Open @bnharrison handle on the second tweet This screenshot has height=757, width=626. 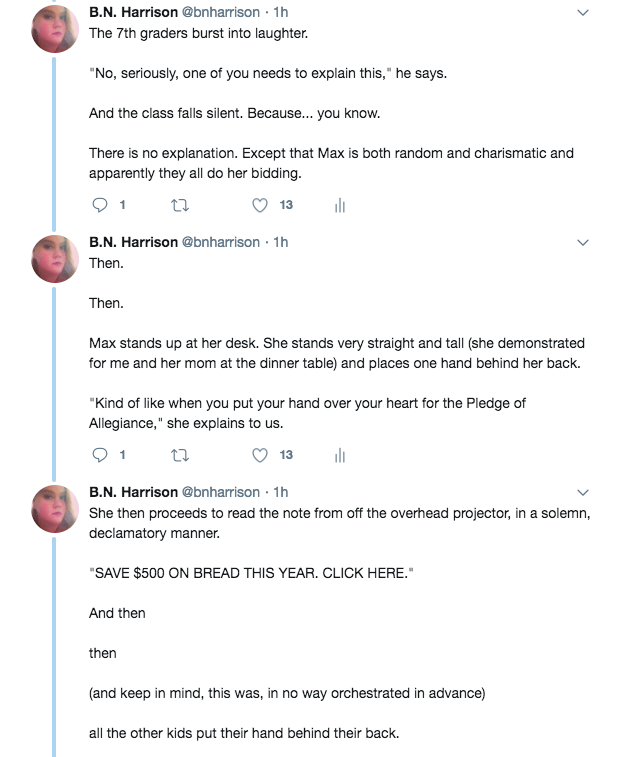pos(220,242)
